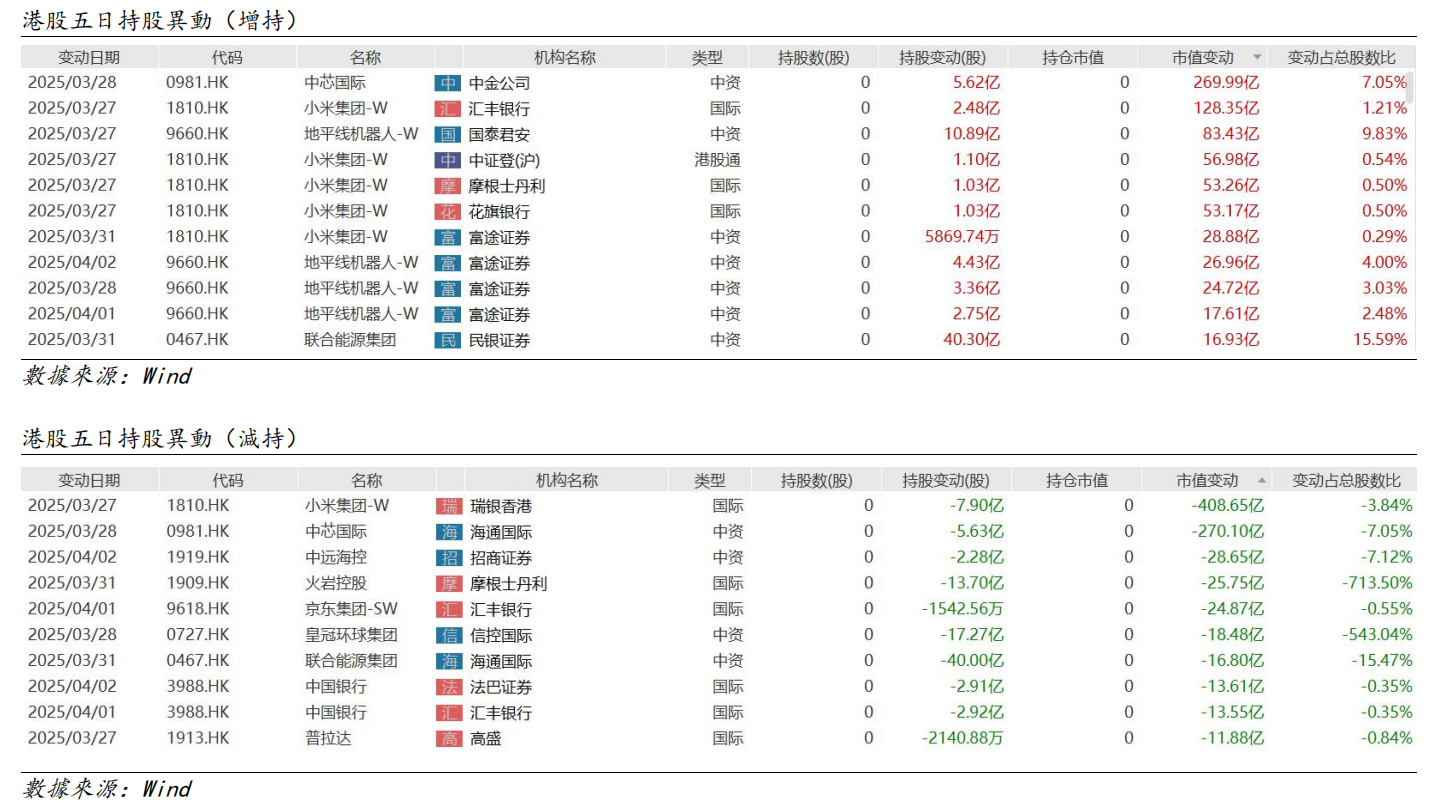Click the 摩根士丹利 badge in the 53.26亿 row
The width and height of the screenshot is (1430, 804).
pos(449,186)
